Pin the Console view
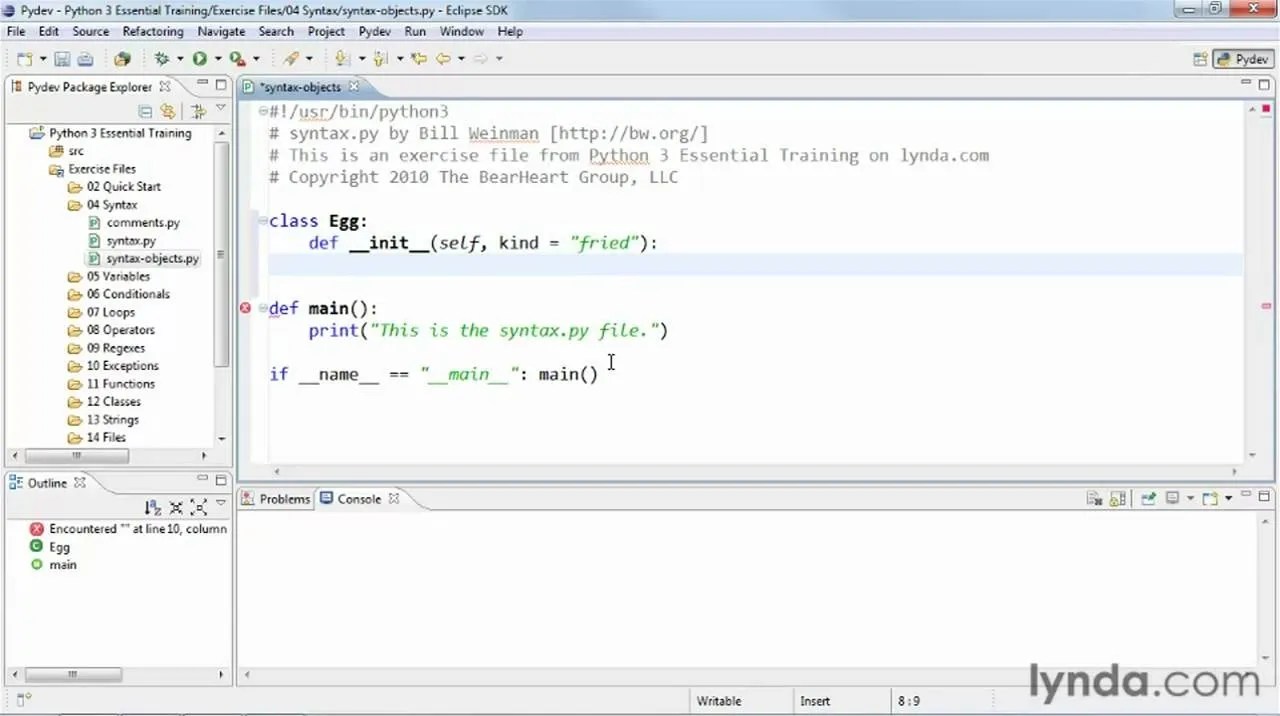This screenshot has height=716, width=1280. tap(1147, 497)
